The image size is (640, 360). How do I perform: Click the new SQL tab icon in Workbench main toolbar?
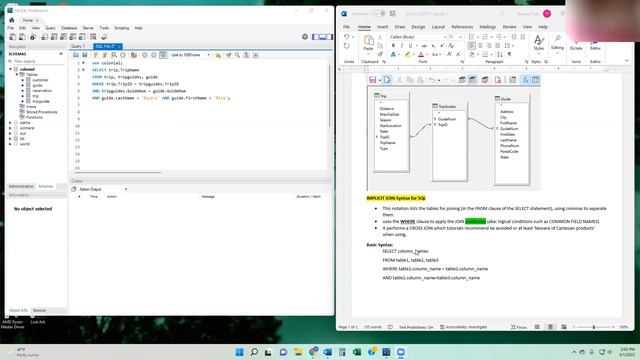(x=13, y=37)
